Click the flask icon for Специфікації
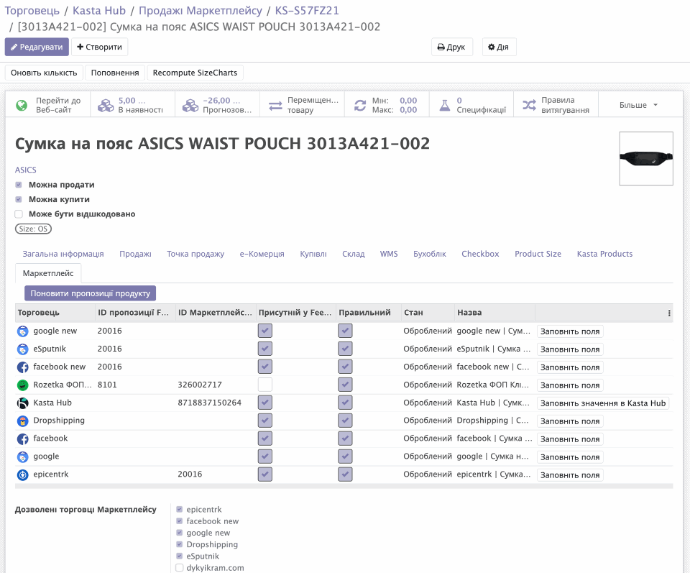The width and height of the screenshot is (690, 573). point(445,105)
